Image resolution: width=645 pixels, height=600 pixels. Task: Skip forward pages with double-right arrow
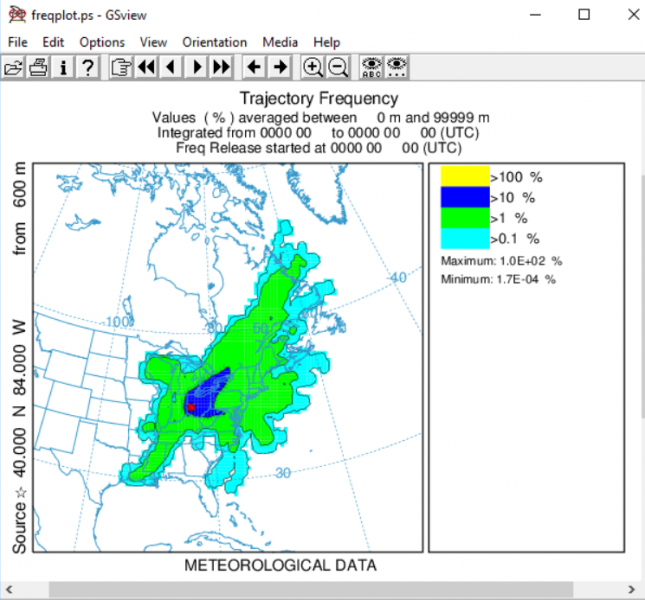pos(221,67)
